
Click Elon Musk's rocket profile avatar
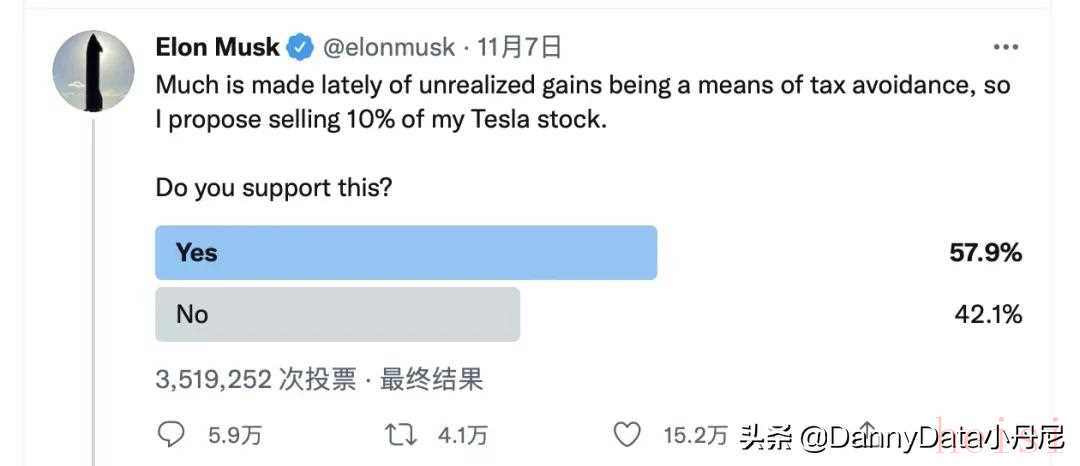click(x=93, y=71)
